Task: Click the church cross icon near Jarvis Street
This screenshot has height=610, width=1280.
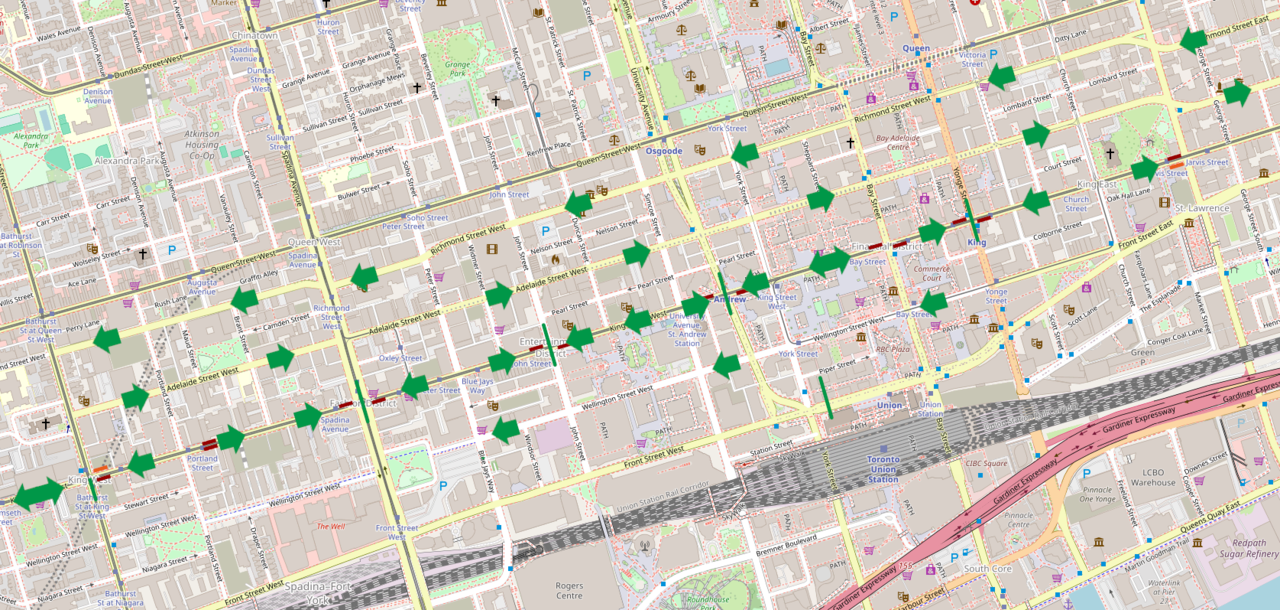Action: 1110,152
